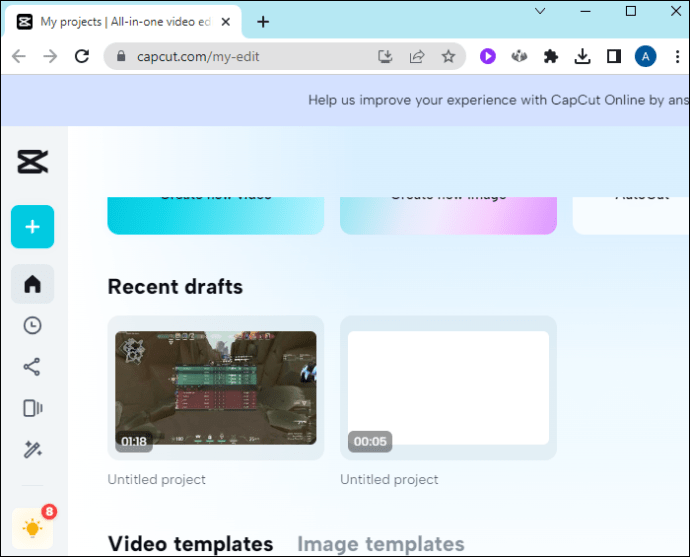Click the survey help banner text

coord(499,100)
